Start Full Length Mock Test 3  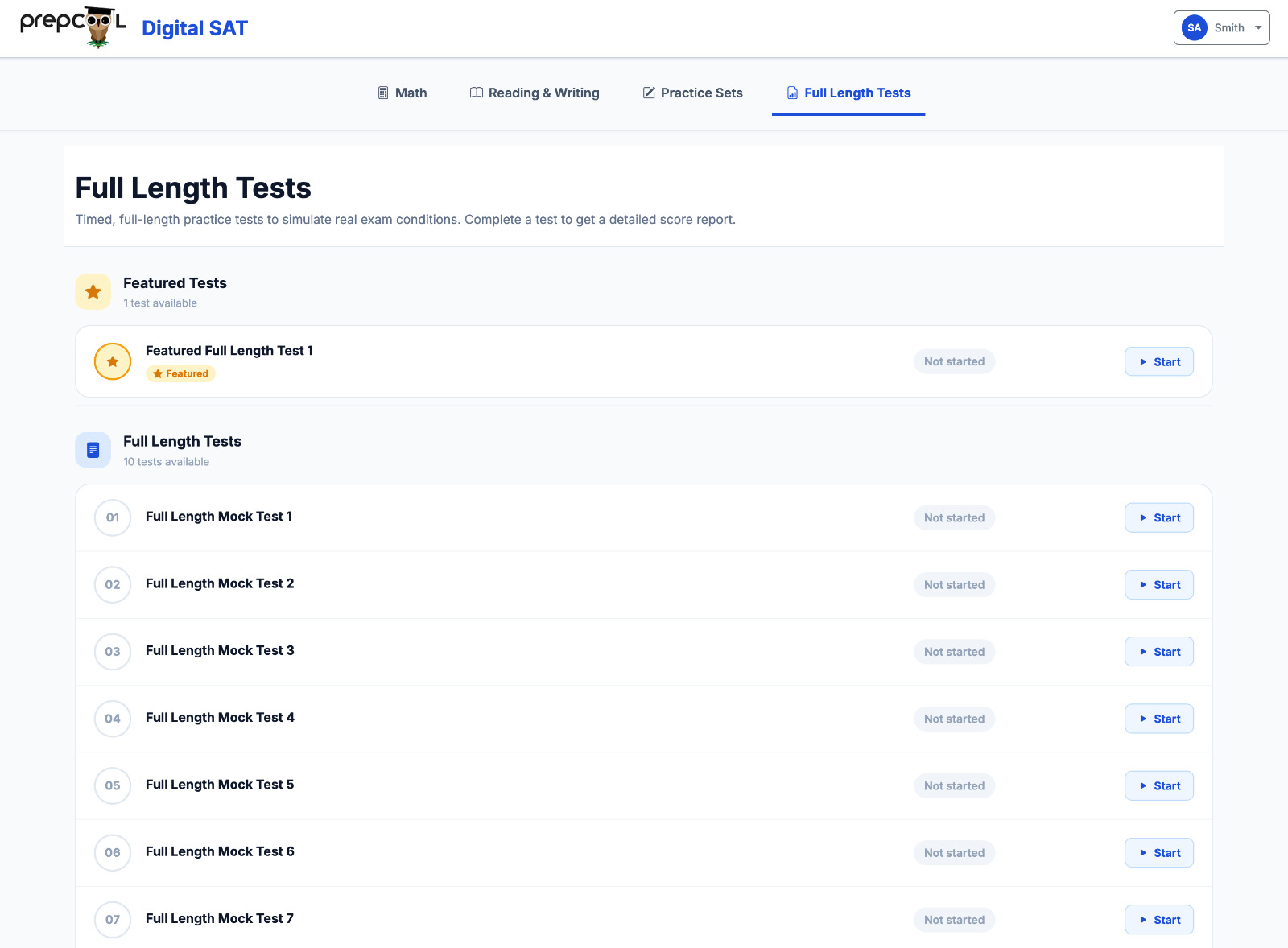(x=1159, y=652)
